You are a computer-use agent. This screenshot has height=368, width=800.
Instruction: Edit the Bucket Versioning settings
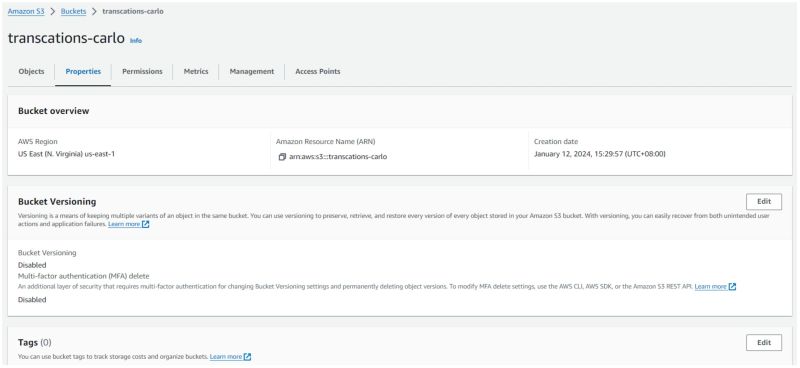click(764, 202)
